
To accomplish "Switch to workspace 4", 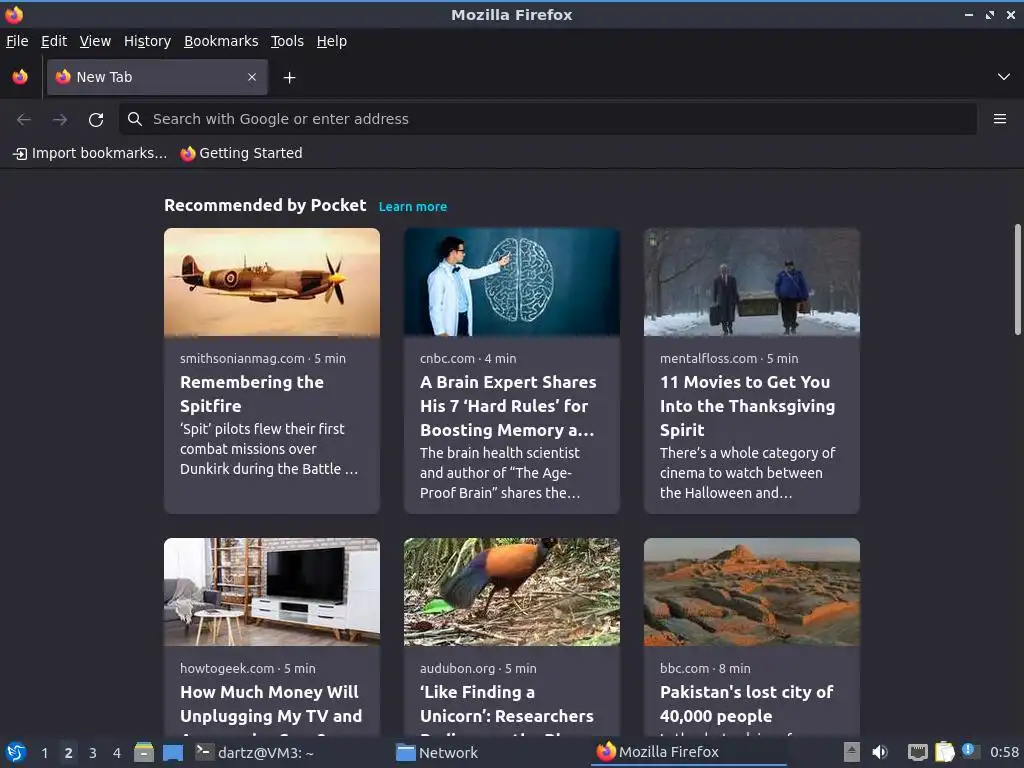I will pos(117,753).
